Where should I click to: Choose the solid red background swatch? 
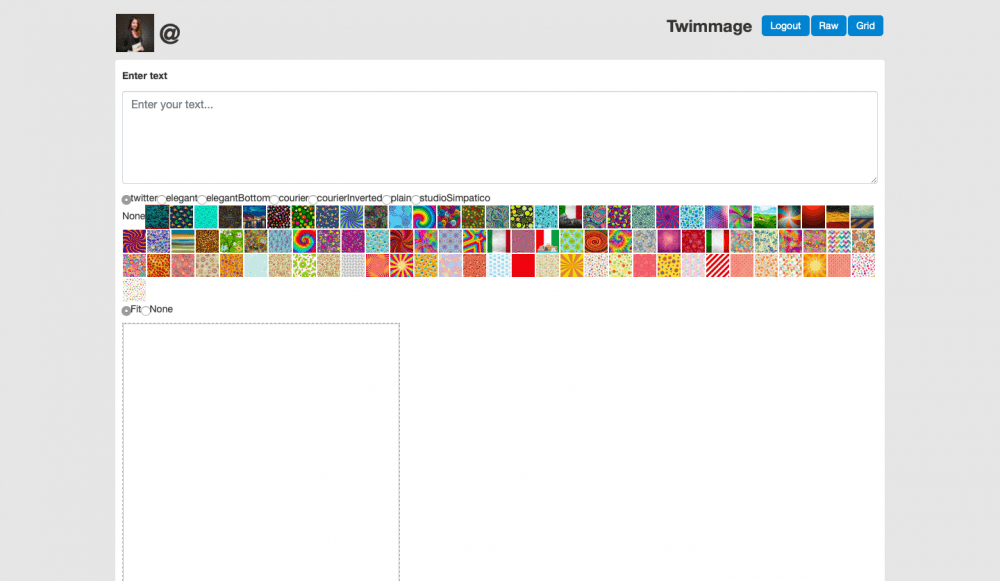coord(523,265)
